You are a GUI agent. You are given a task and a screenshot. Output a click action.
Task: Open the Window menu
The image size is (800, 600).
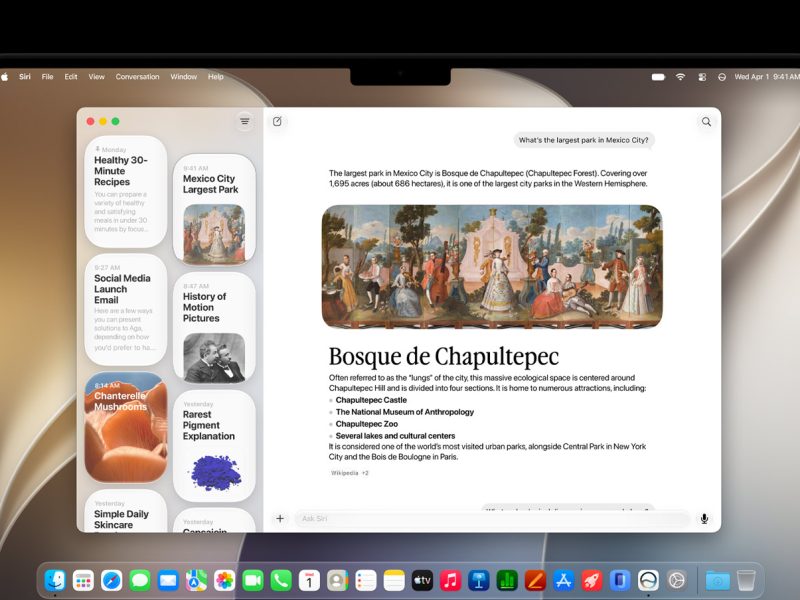coord(184,77)
